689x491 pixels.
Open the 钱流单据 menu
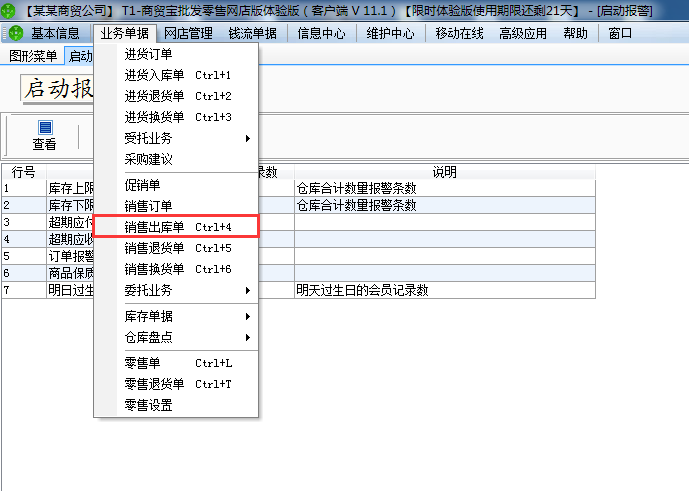click(253, 33)
